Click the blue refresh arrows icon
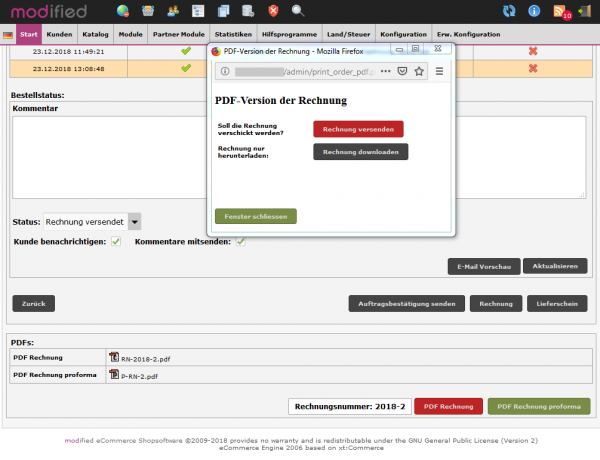This screenshot has height=460, width=600. point(509,11)
